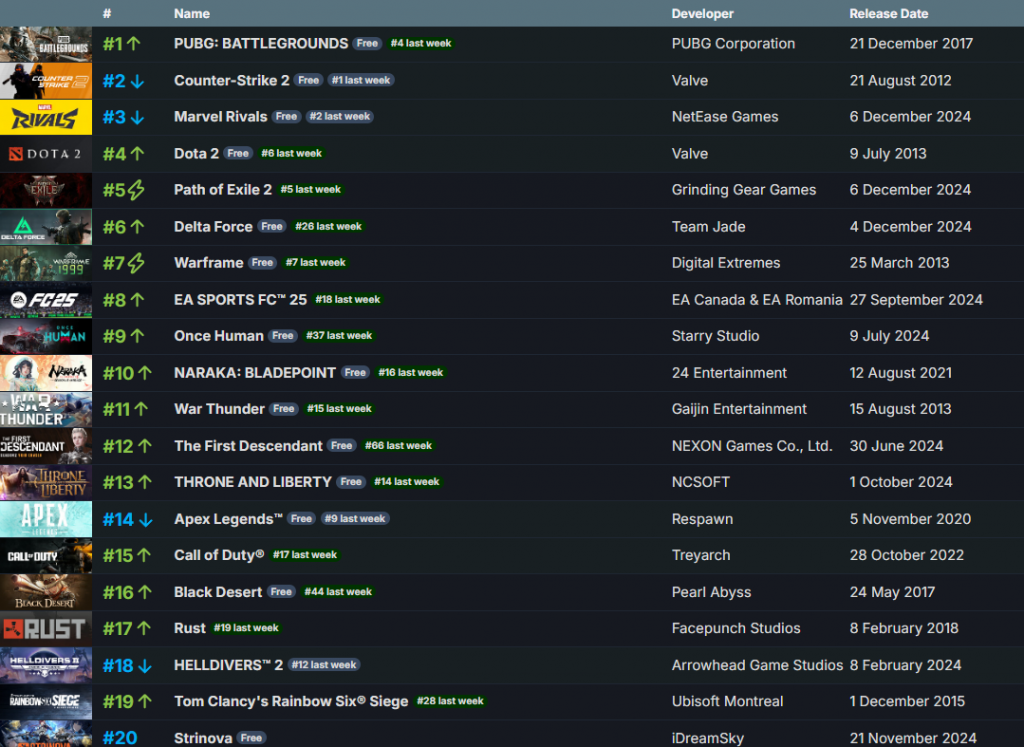
Task: Click the Counter-Strike 2 orange cover thumbnail
Action: pos(46,81)
